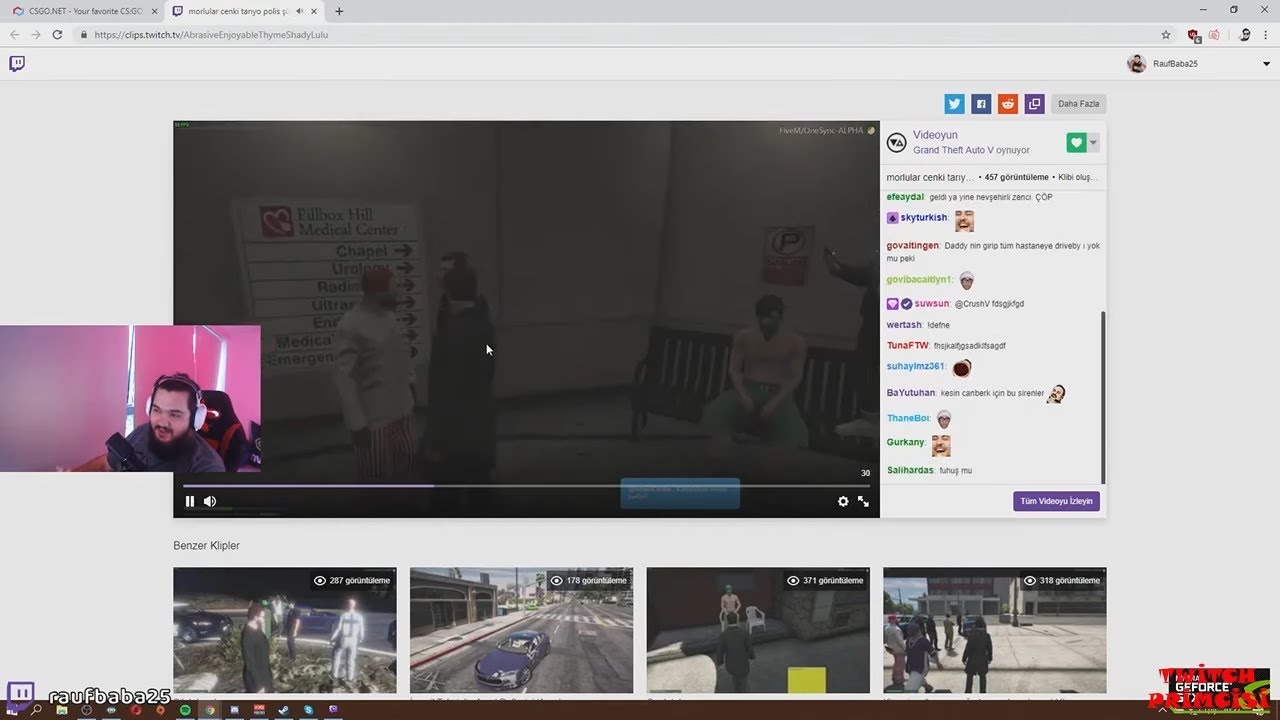Open the uBlock Origin extension icon

click(x=1193, y=35)
